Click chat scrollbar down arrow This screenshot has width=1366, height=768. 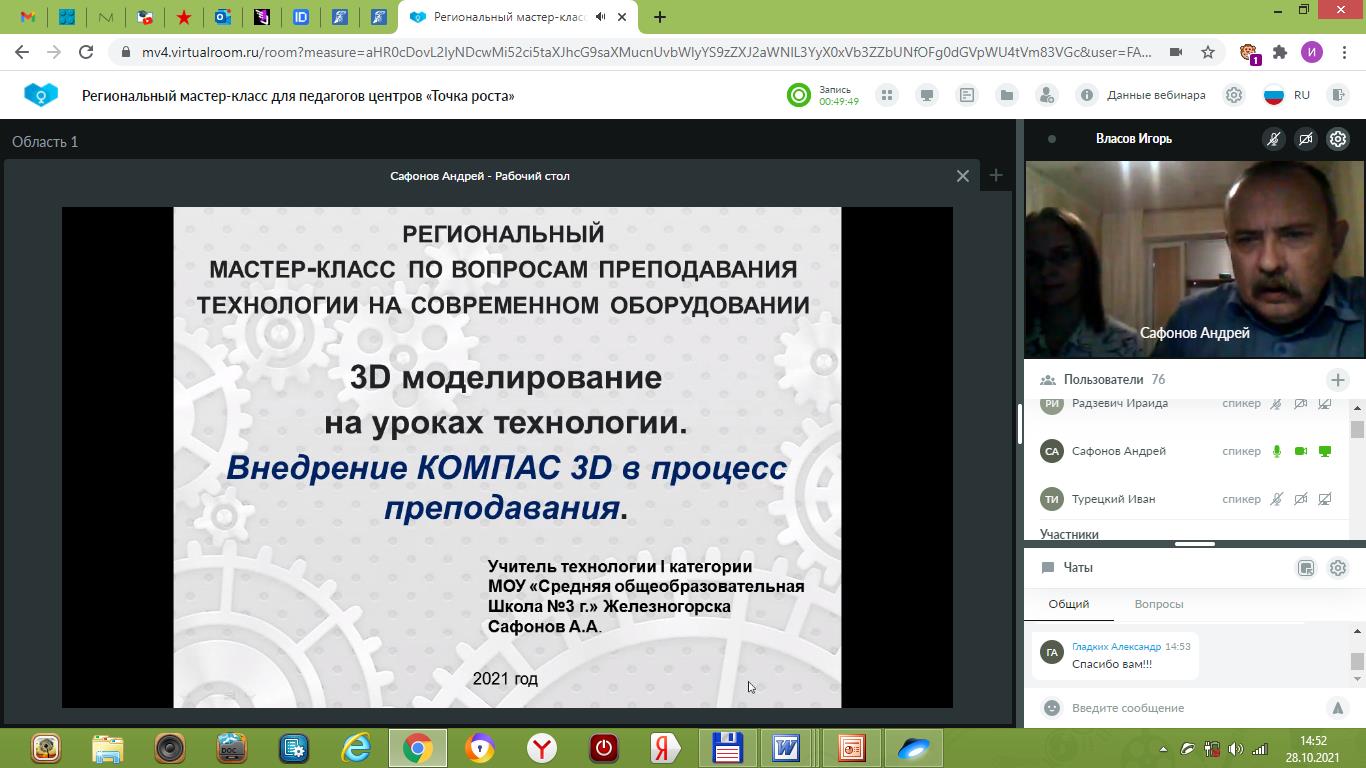pyautogui.click(x=1357, y=679)
